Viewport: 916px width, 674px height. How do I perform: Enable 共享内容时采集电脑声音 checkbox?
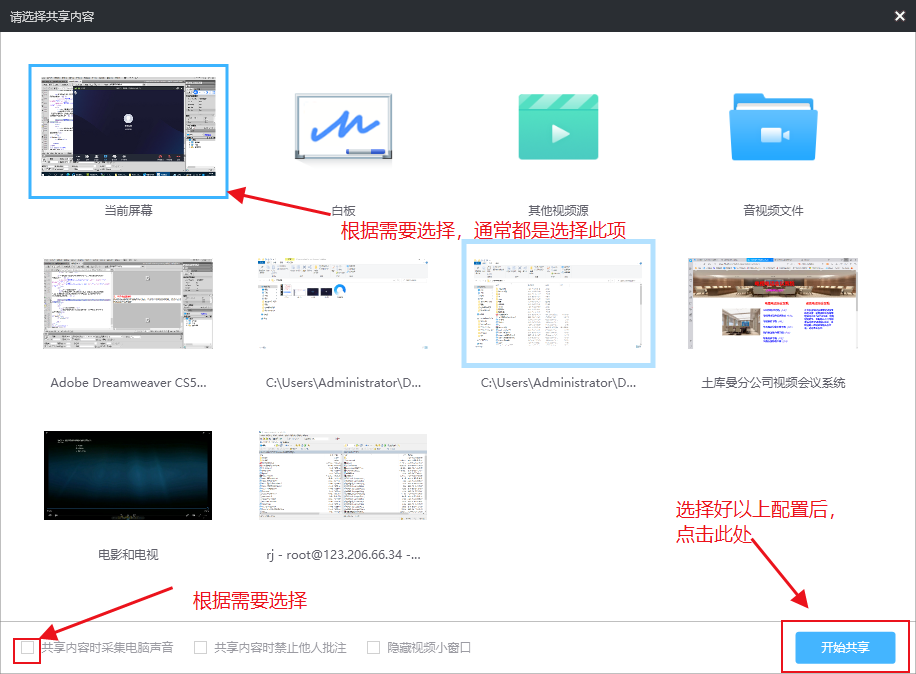pyautogui.click(x=28, y=648)
